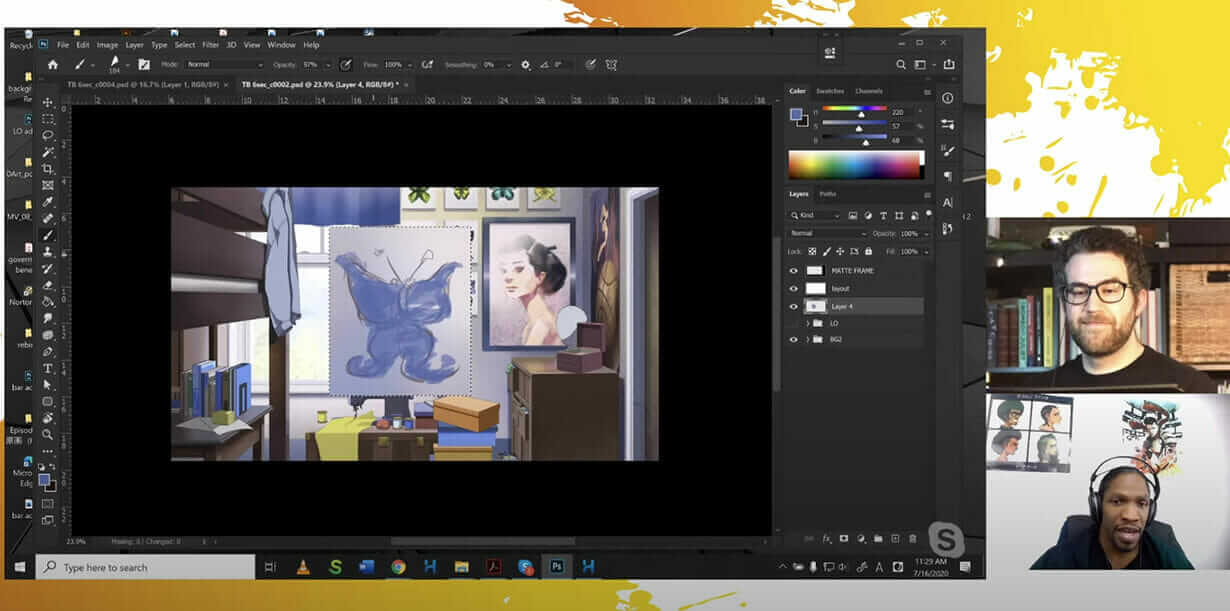Switch to the Swatches tab
This screenshot has width=1230, height=611.
coord(830,91)
